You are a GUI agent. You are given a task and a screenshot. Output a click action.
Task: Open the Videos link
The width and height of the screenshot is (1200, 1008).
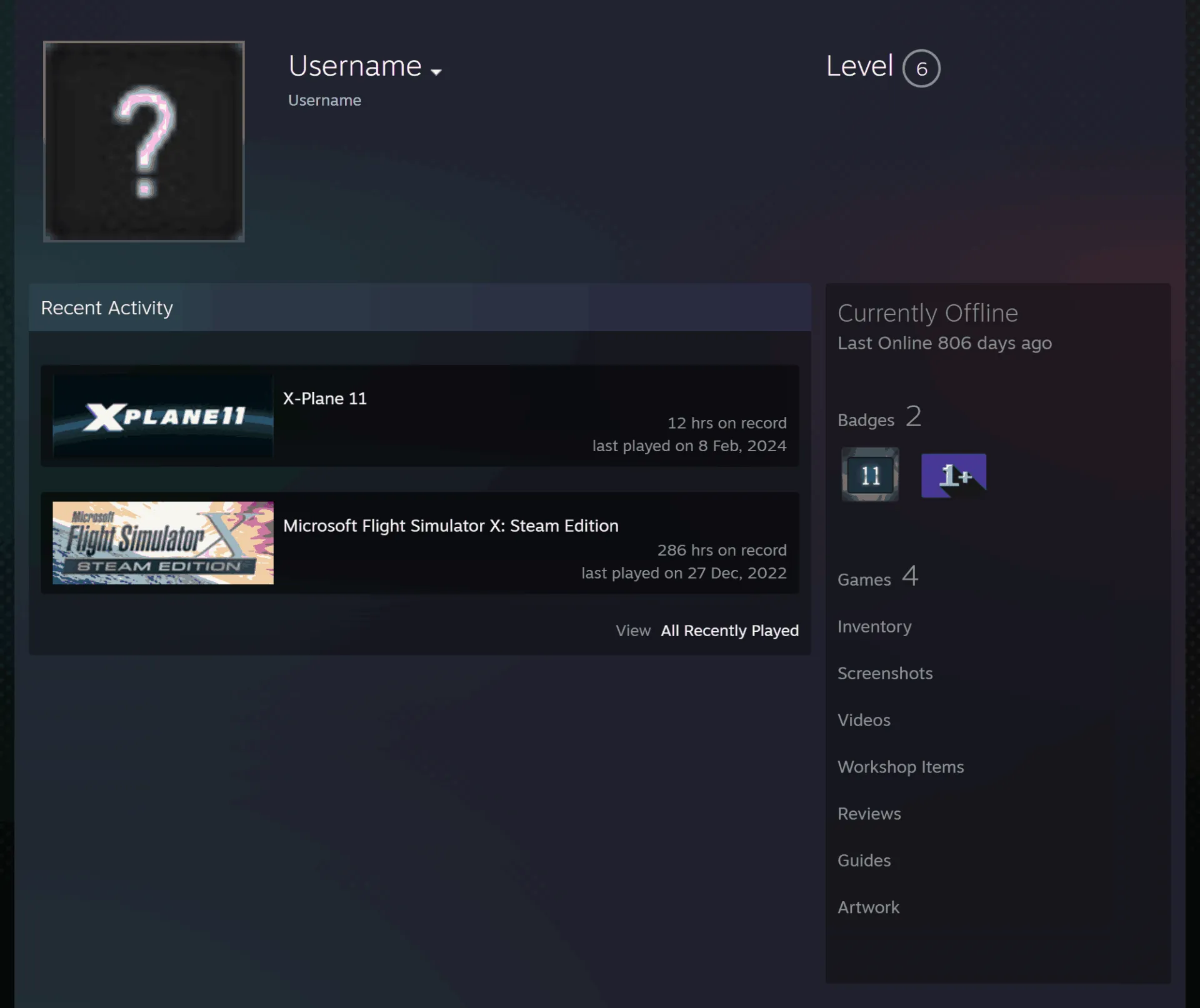tap(864, 721)
